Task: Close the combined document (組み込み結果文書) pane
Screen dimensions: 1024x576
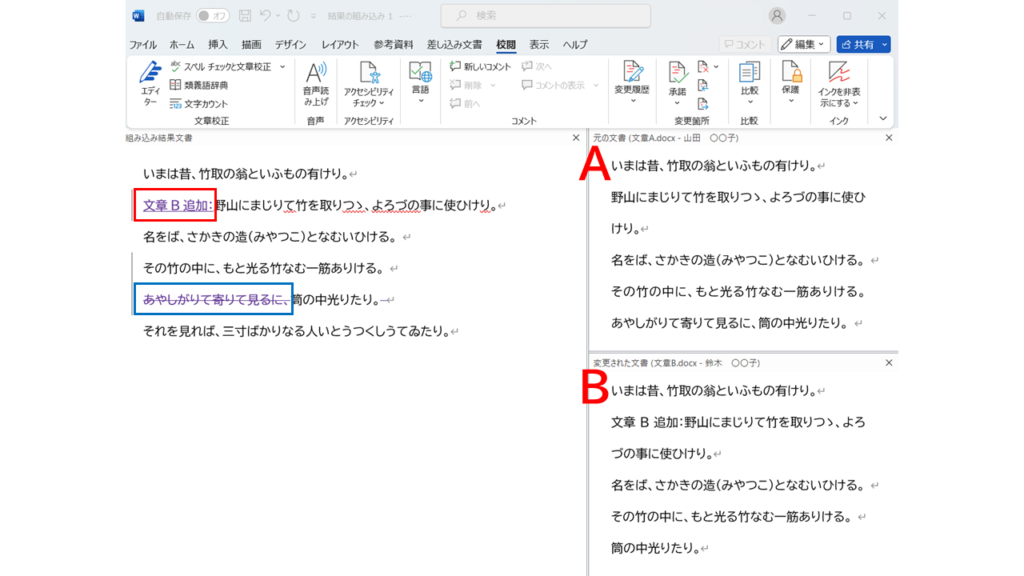Action: click(x=576, y=138)
